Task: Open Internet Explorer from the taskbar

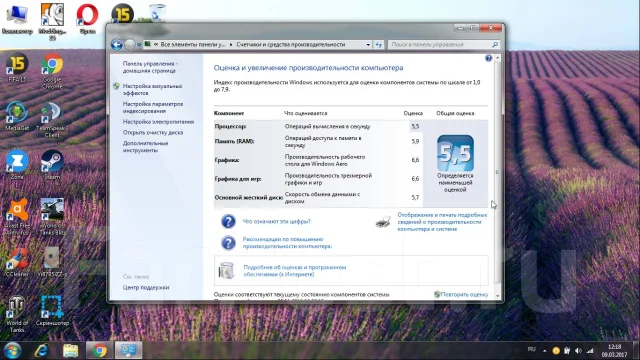Action: (42, 351)
